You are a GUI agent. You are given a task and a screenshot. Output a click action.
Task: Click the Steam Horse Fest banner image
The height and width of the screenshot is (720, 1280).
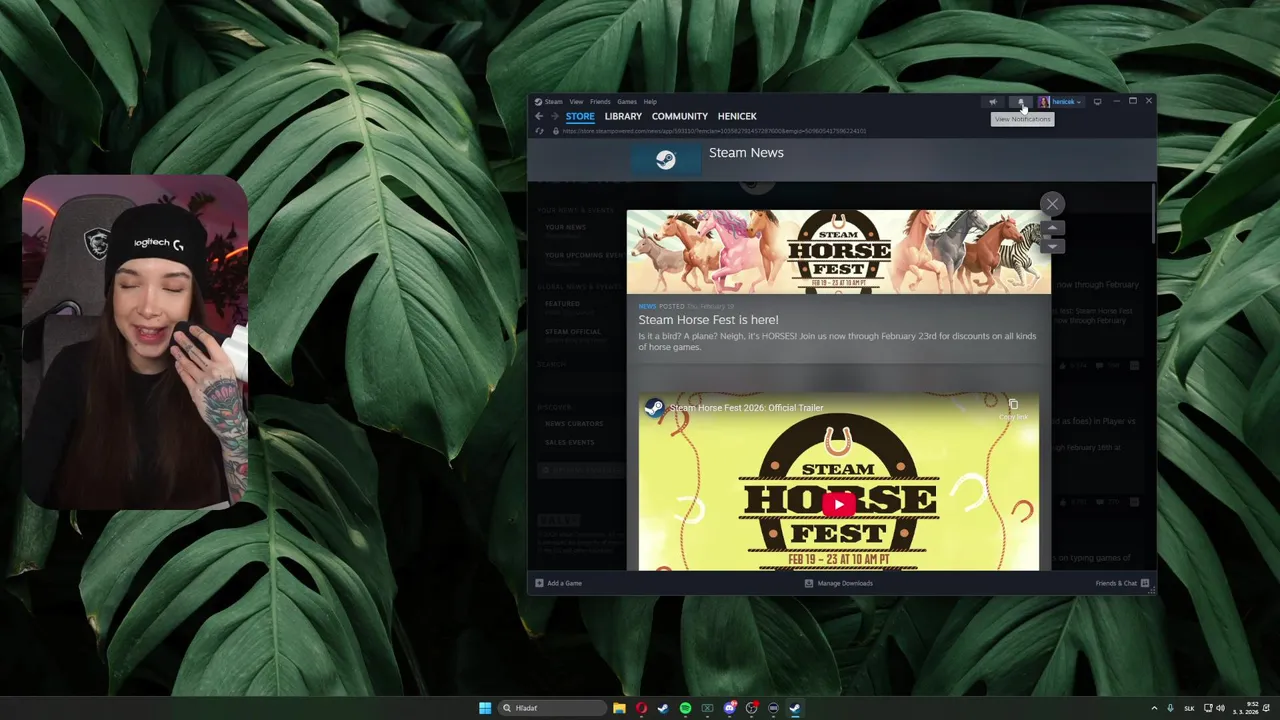tap(839, 252)
